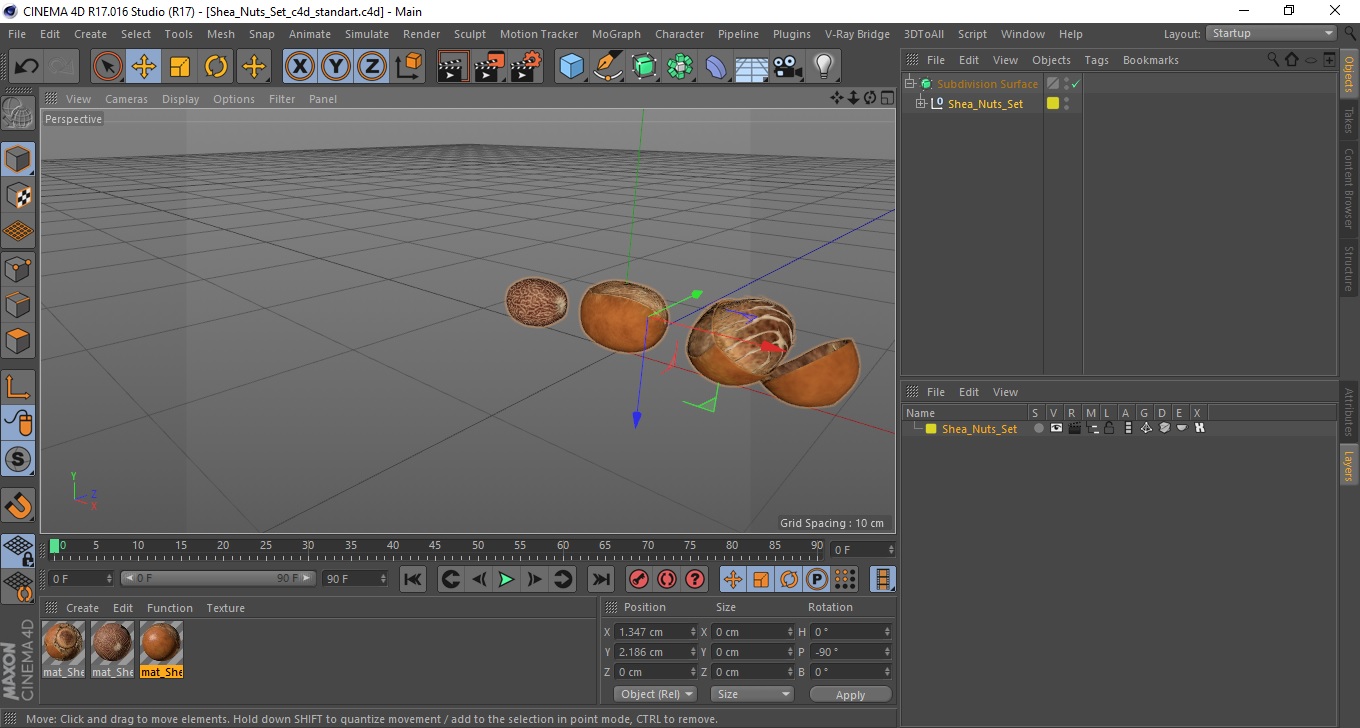Add a Subdivision Surface generator
The height and width of the screenshot is (728, 1360).
pos(644,67)
